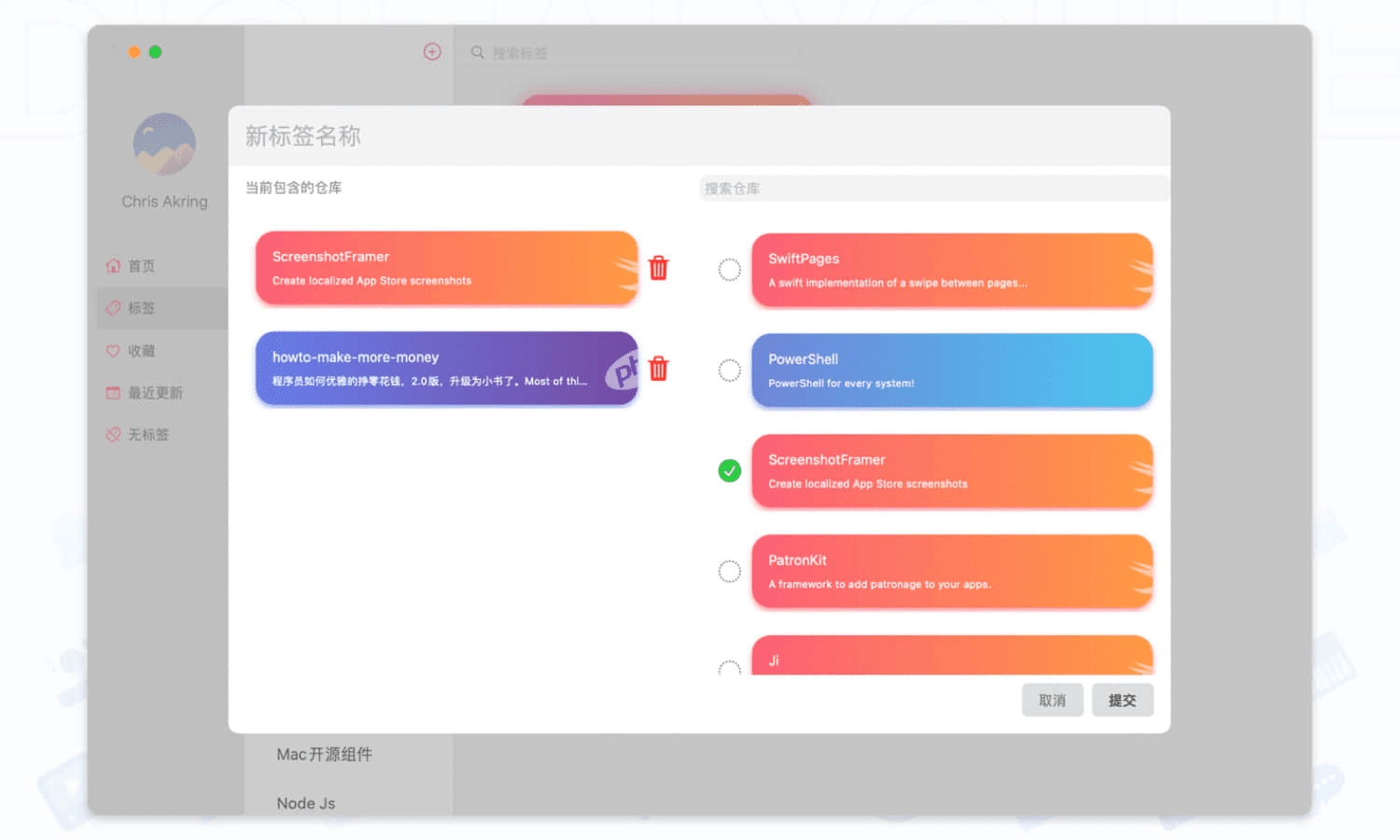1400x840 pixels.
Task: Click the 新标签名称 name input field
Action: pyautogui.click(x=698, y=136)
